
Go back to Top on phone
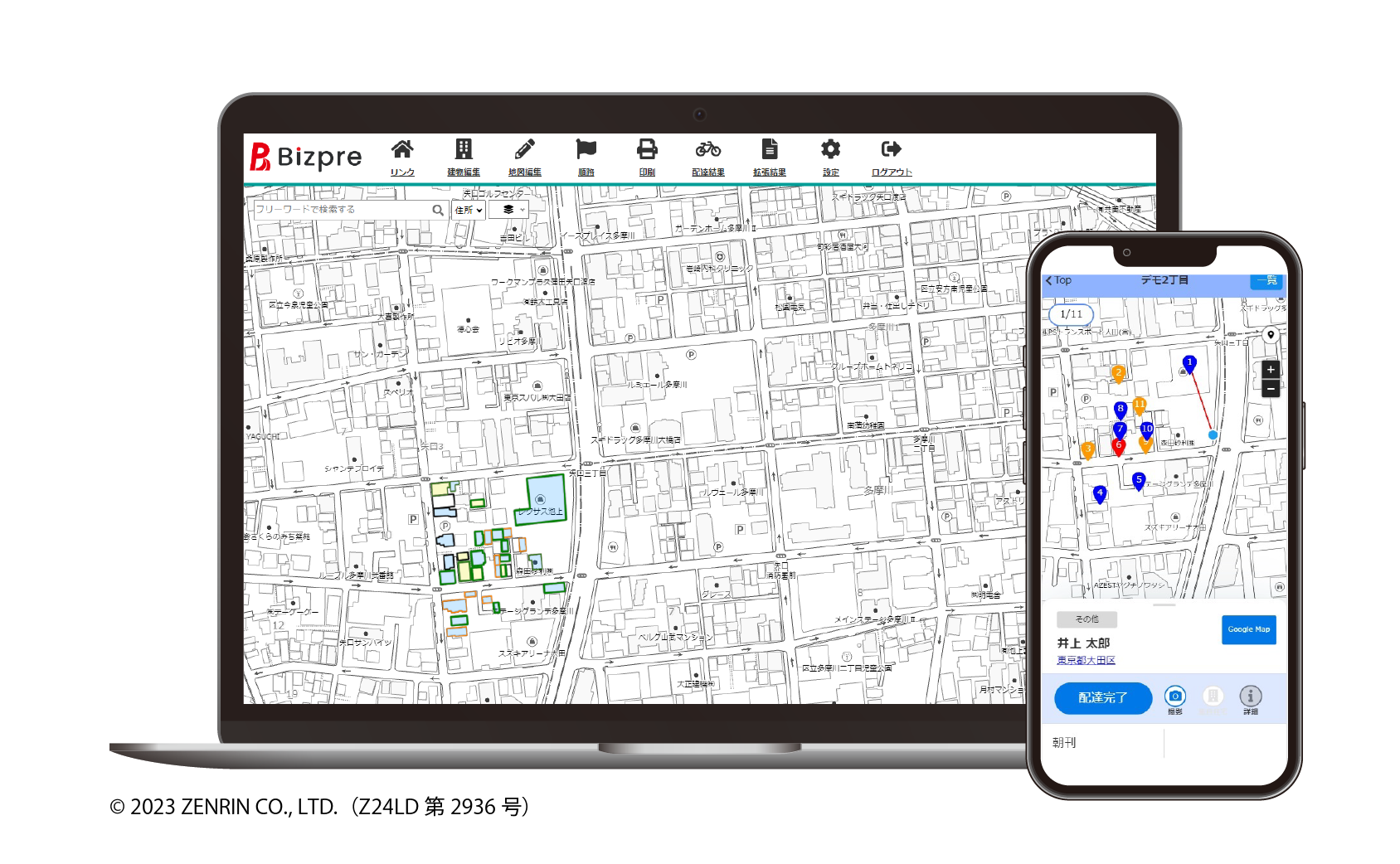tap(1058, 281)
